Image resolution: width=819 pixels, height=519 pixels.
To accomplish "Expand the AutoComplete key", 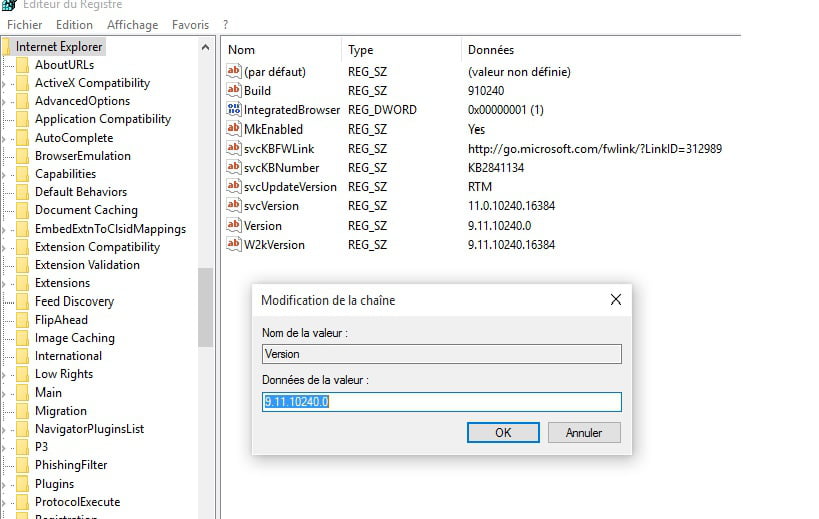I will pos(4,138).
